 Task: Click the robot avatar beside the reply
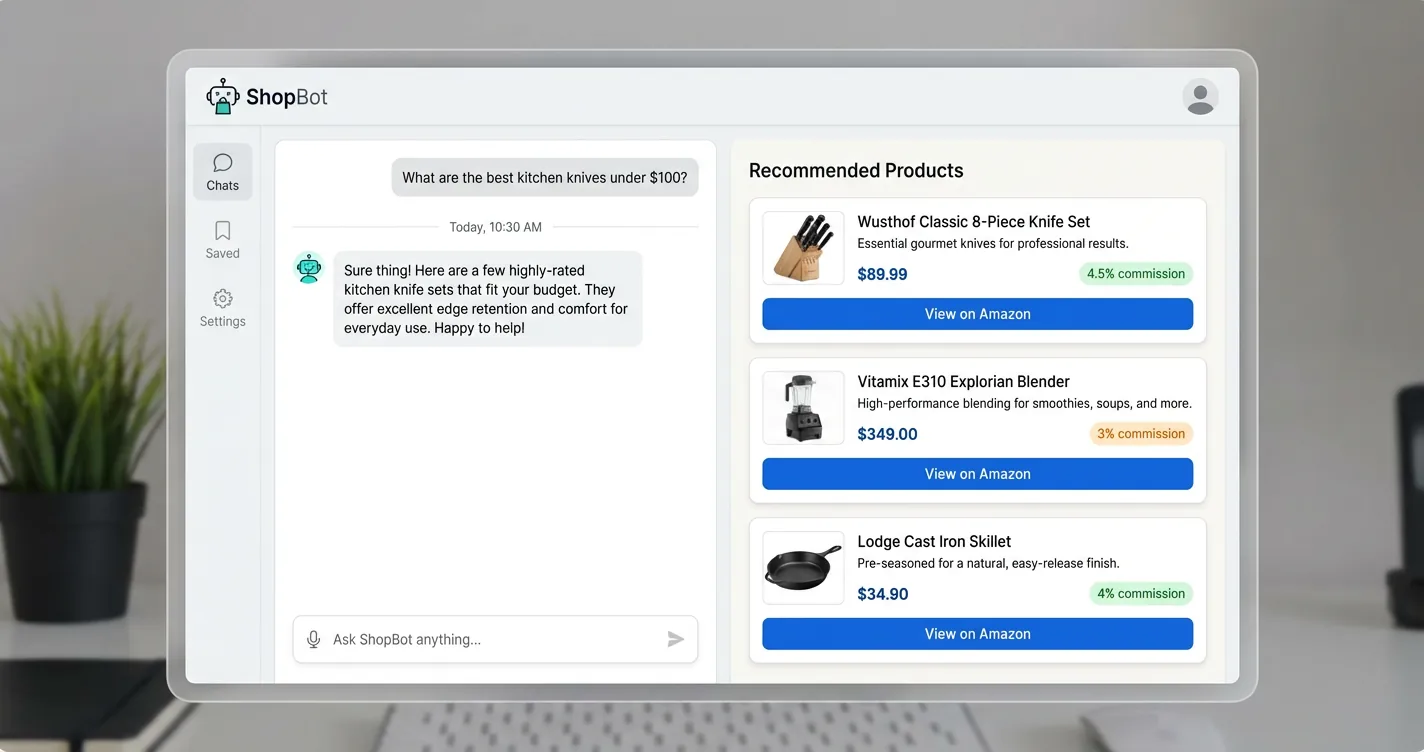308,268
